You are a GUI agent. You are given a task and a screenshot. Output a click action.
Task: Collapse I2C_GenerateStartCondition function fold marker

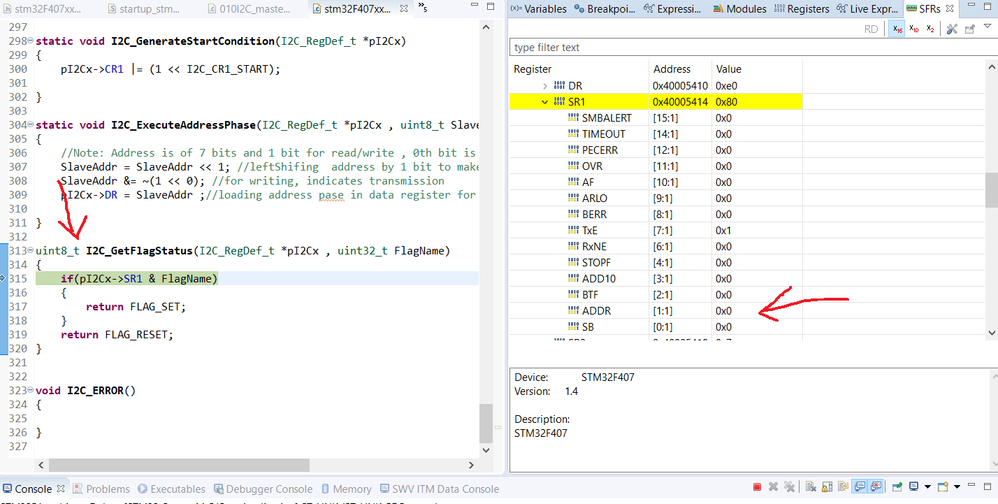[31, 41]
